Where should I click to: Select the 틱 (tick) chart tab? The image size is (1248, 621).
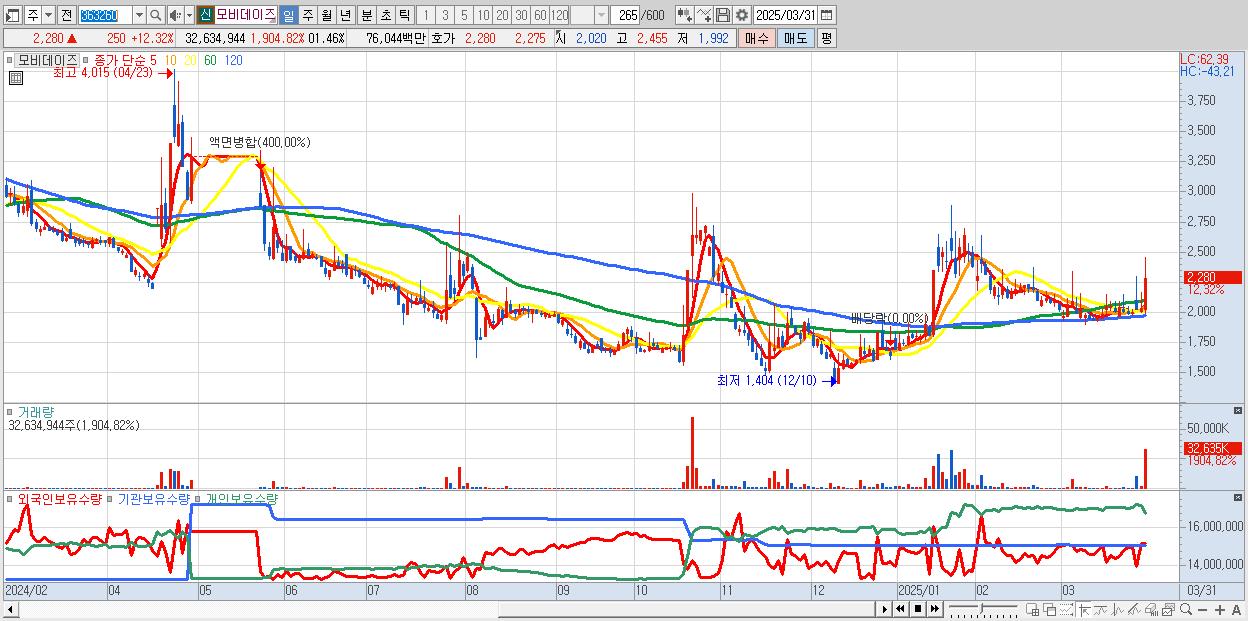point(404,15)
